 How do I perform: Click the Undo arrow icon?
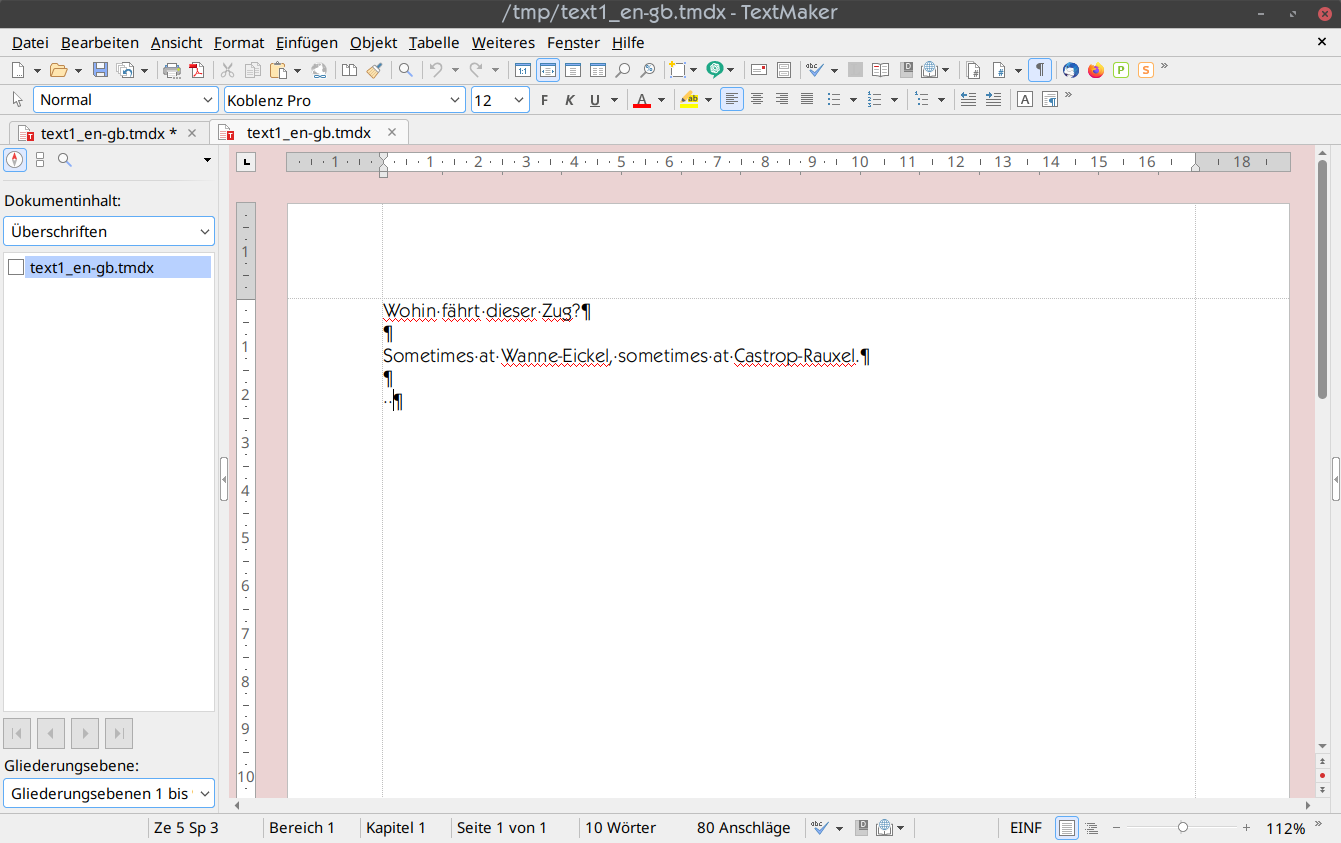[436, 70]
